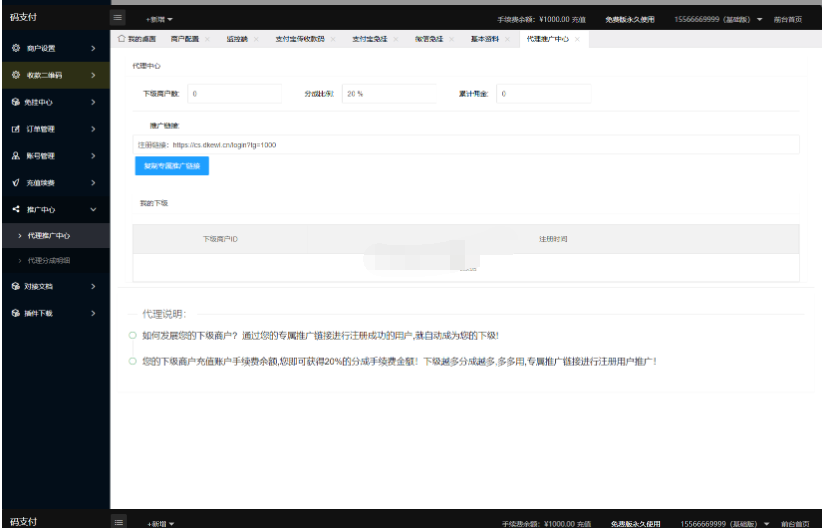Click the 分成比例 field showing 20 %
Viewport: 824px width, 528px height.
click(x=389, y=94)
